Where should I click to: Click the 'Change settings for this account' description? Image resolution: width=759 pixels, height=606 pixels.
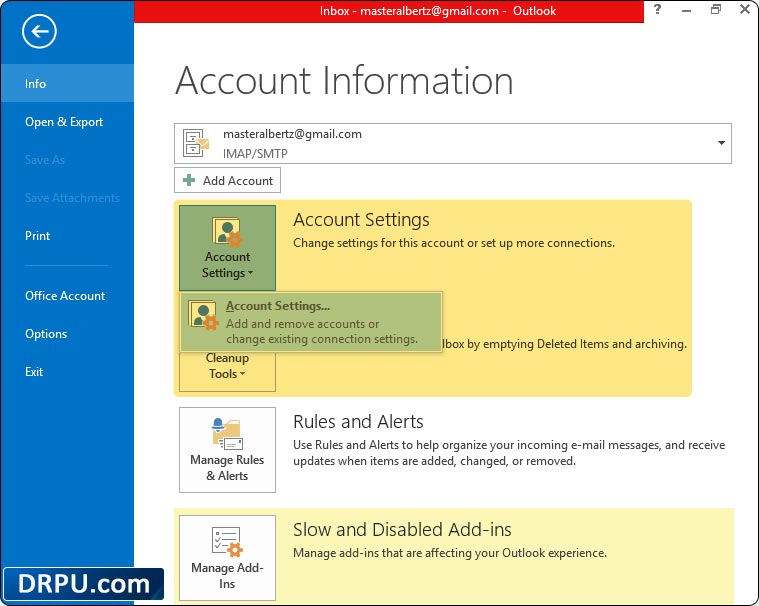click(454, 243)
